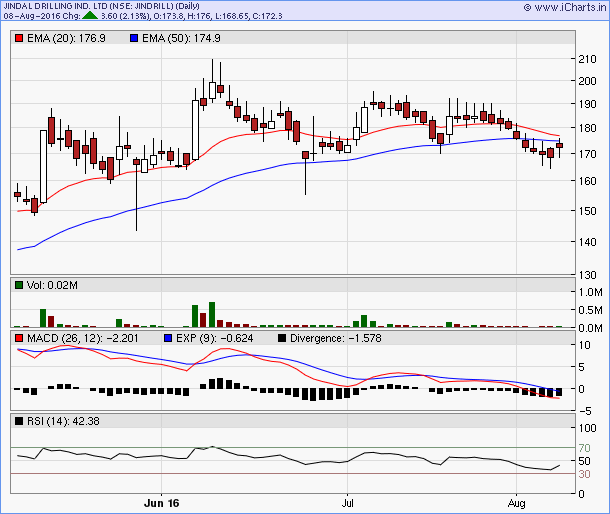Click the last candlestick in August
The image size is (610, 514).
click(x=559, y=145)
